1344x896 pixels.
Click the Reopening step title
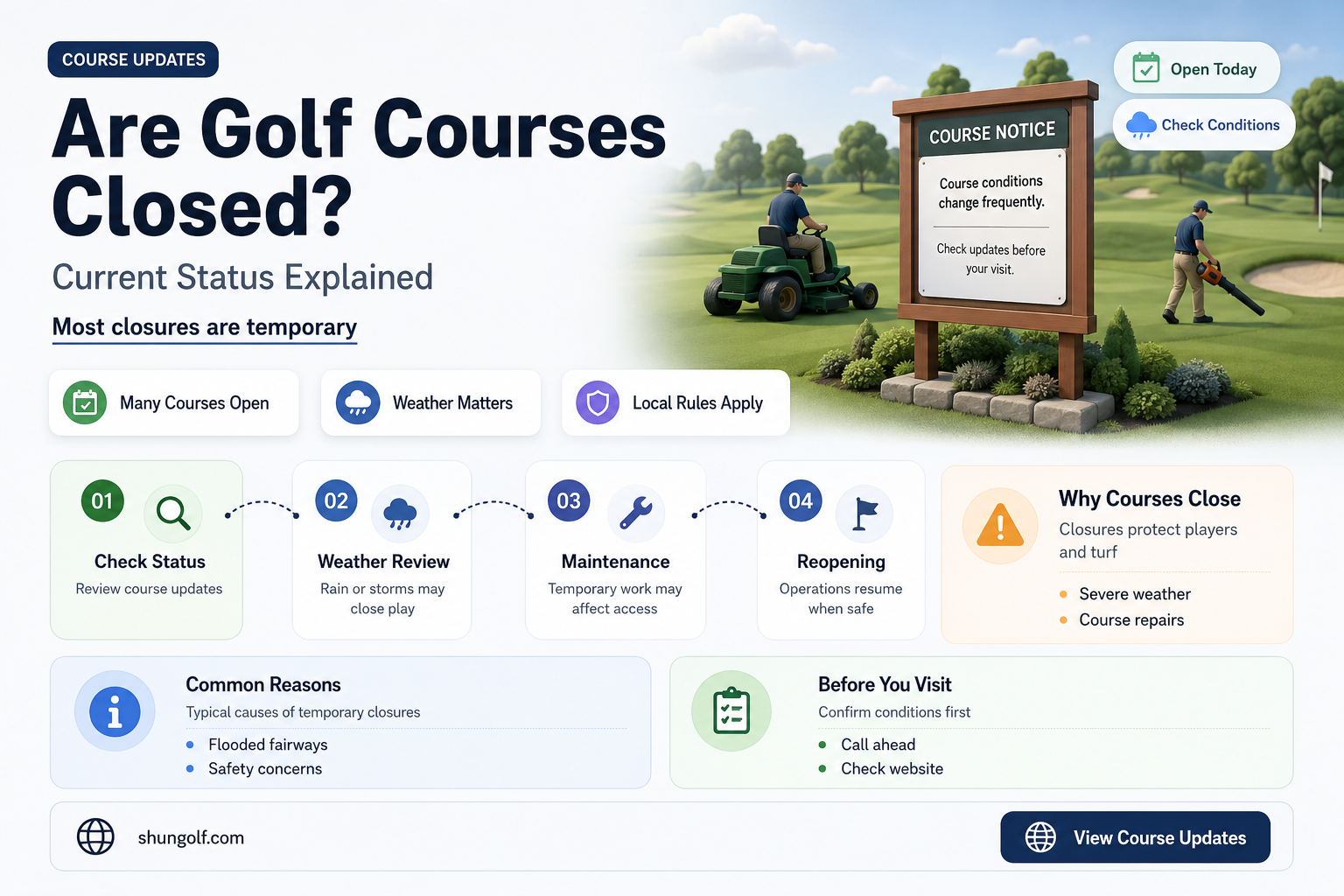[x=841, y=562]
